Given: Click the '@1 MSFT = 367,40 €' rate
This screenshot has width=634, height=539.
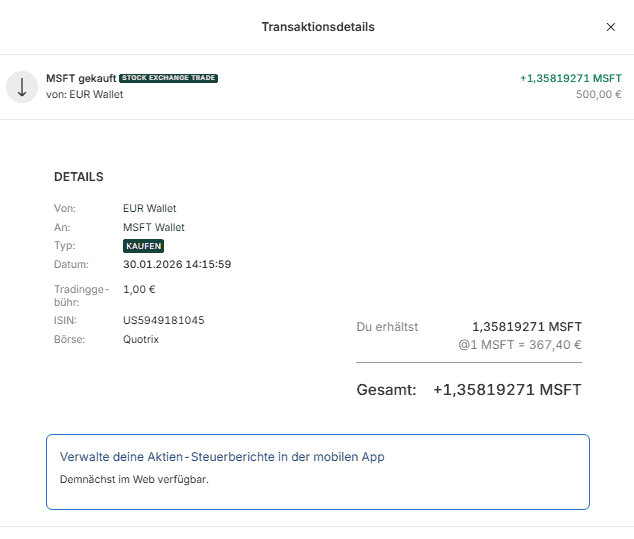Looking at the screenshot, I should [x=517, y=345].
